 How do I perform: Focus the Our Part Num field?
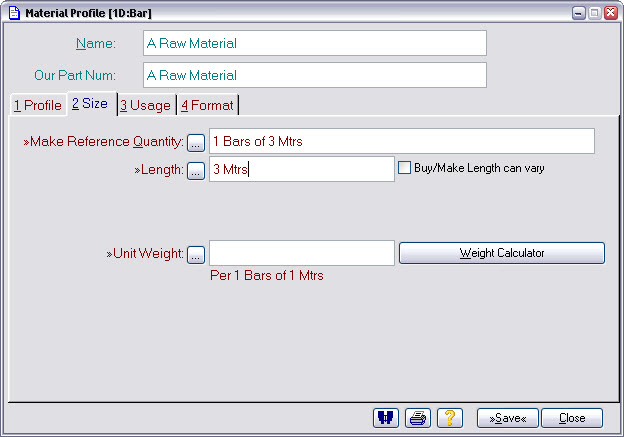click(x=315, y=75)
